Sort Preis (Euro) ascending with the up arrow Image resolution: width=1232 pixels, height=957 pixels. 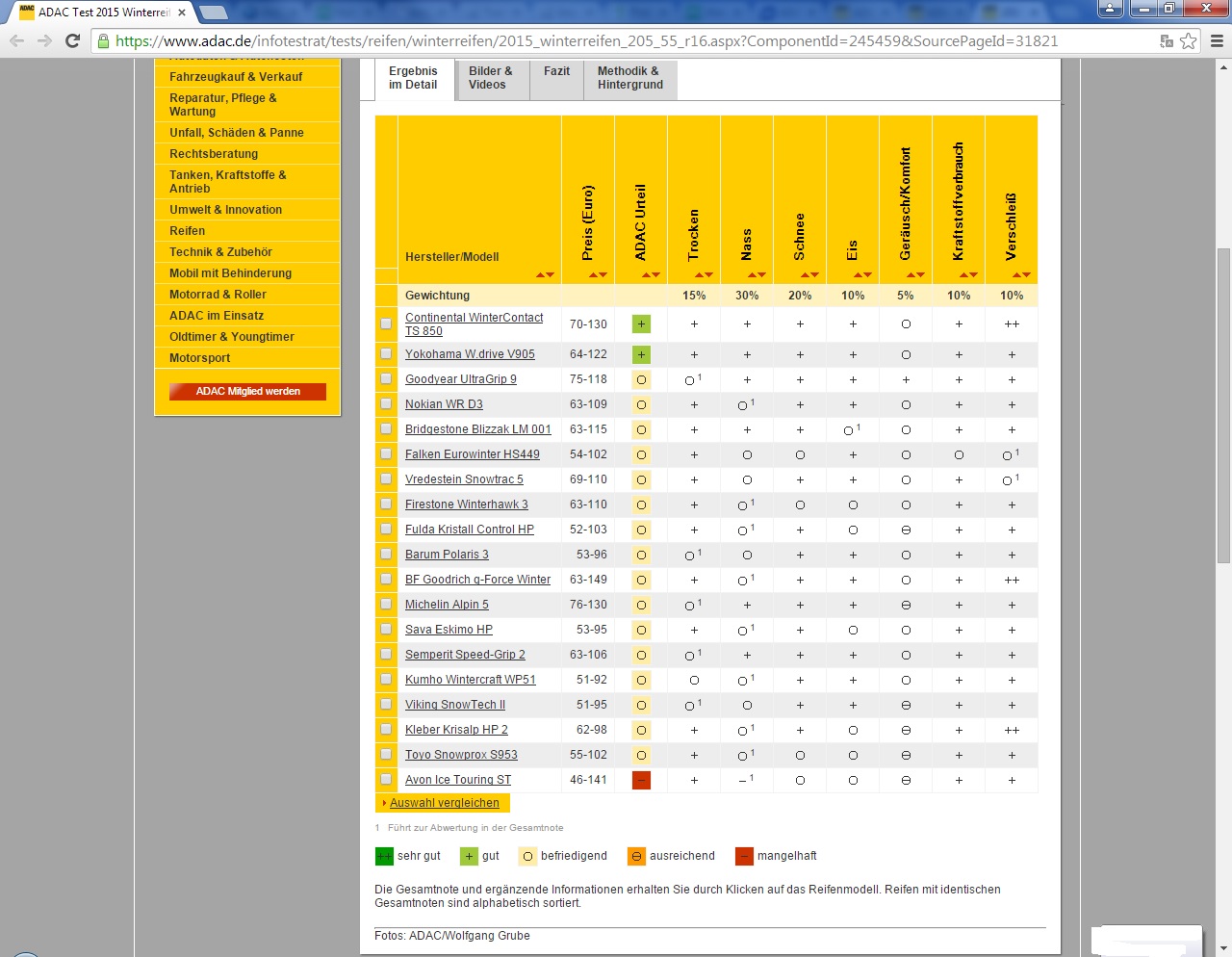[593, 275]
